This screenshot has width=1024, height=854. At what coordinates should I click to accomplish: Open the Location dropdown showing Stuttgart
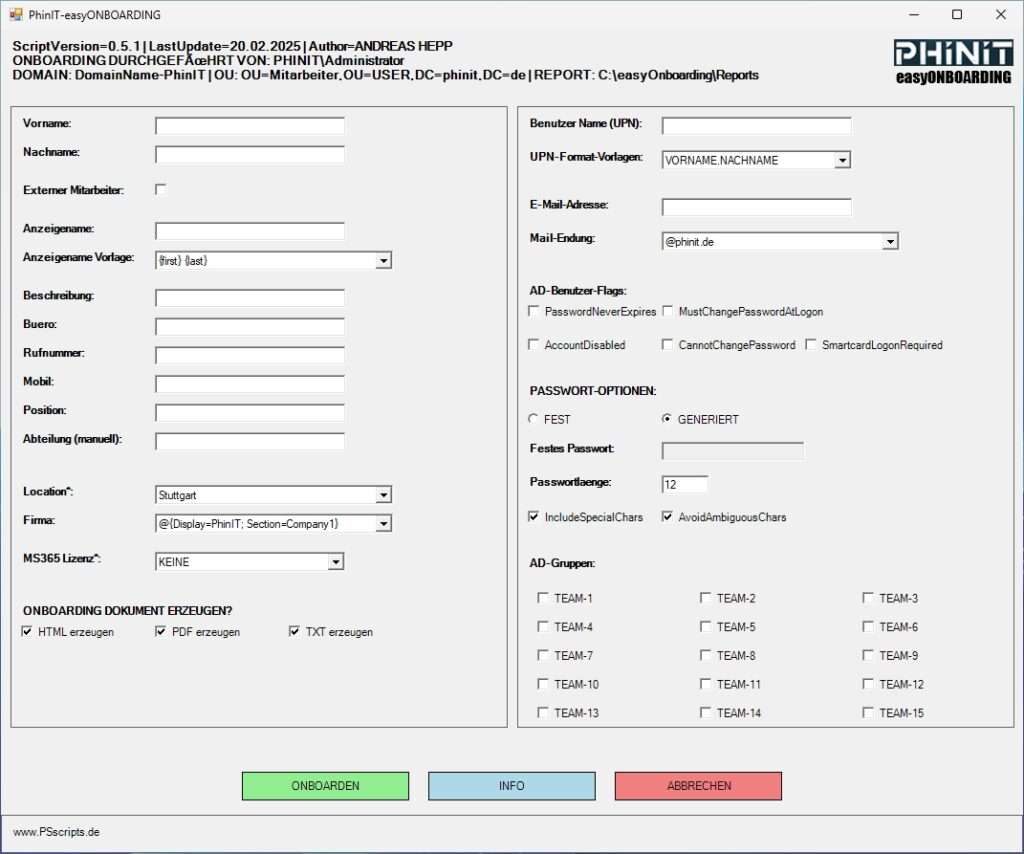(x=384, y=494)
